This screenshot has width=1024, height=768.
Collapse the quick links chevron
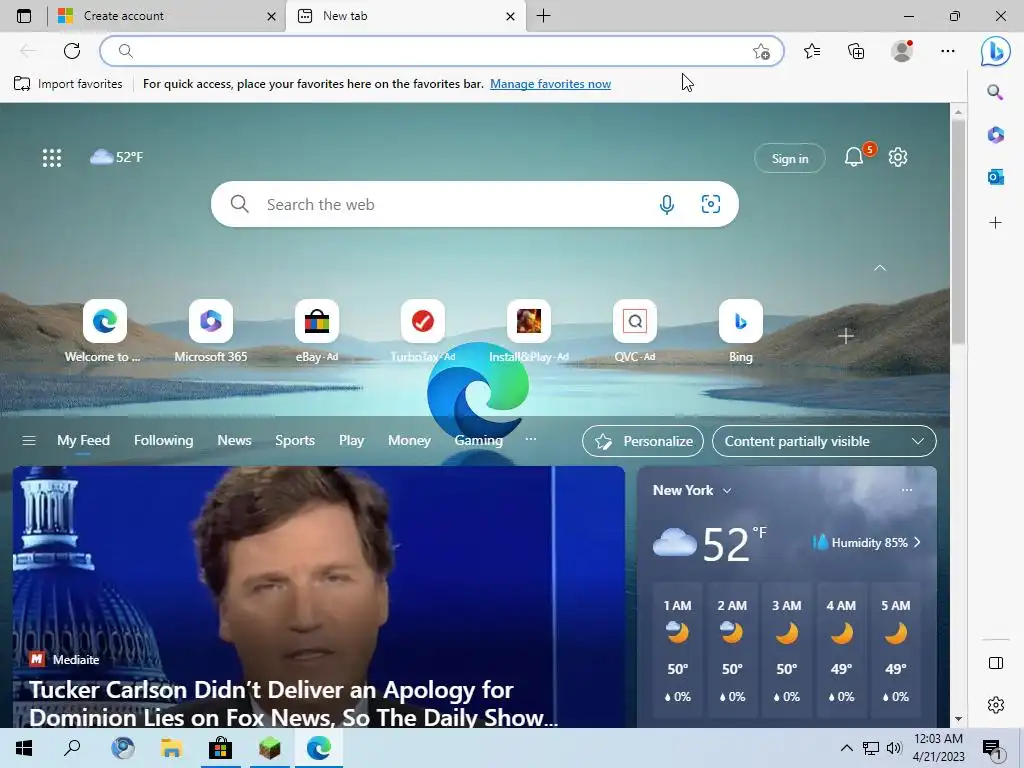[880, 268]
